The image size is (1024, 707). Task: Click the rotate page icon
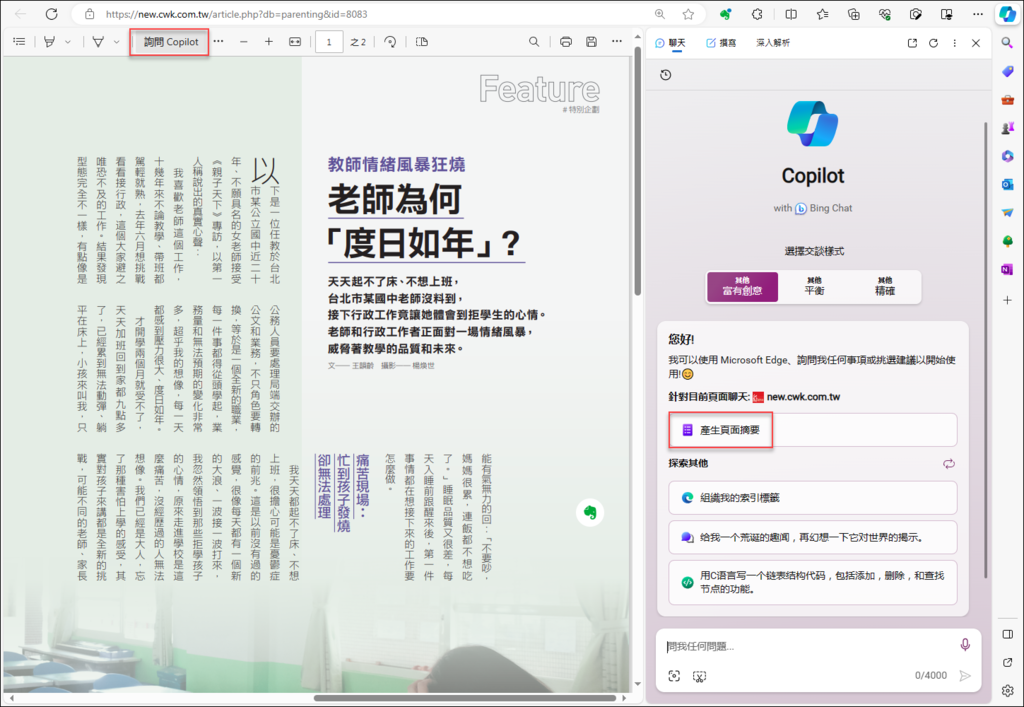click(x=389, y=42)
